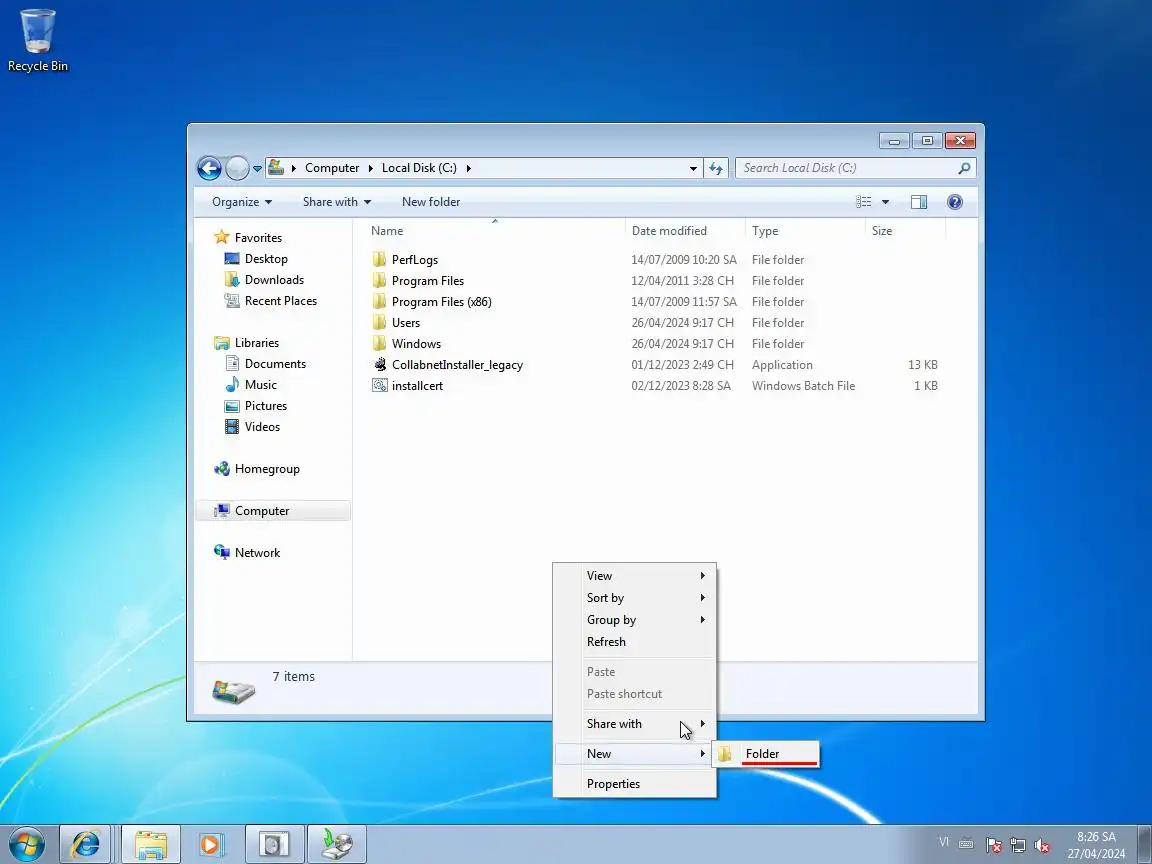The width and height of the screenshot is (1152, 864).
Task: Click Local Disk (C:) breadcrumb segment
Action: [419, 168]
